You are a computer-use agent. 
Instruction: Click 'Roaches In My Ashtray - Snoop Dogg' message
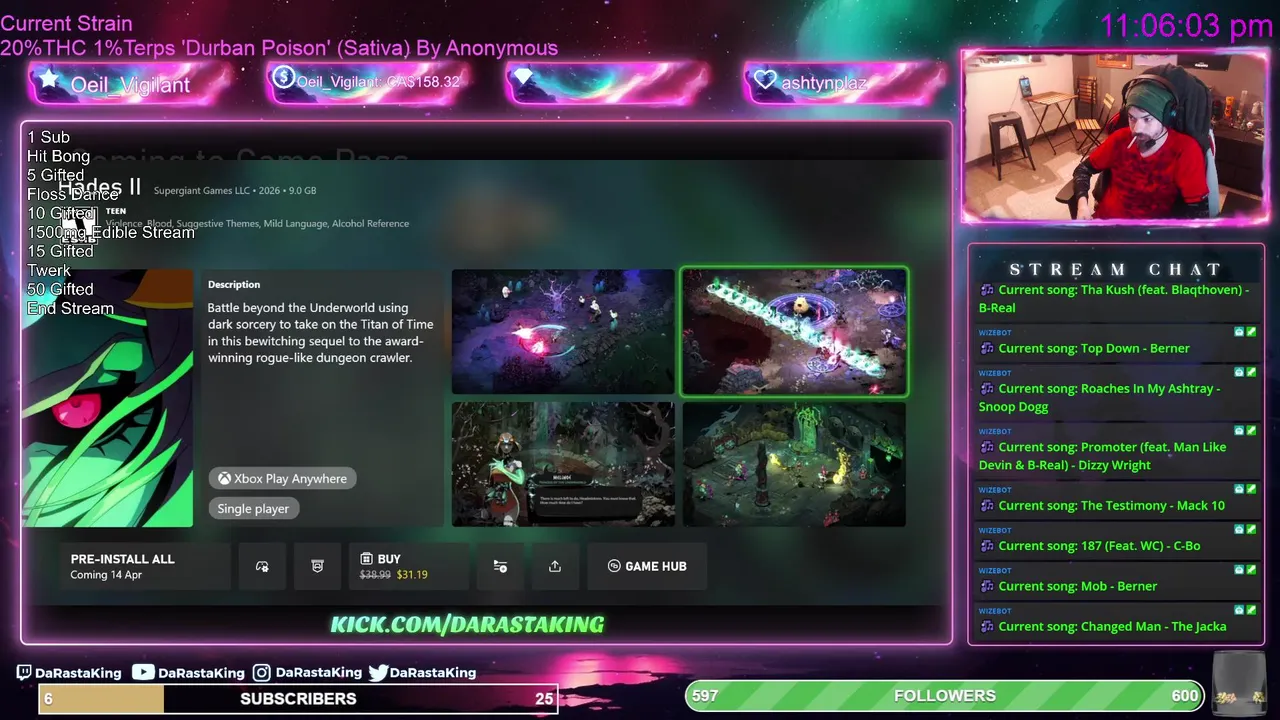(1100, 398)
